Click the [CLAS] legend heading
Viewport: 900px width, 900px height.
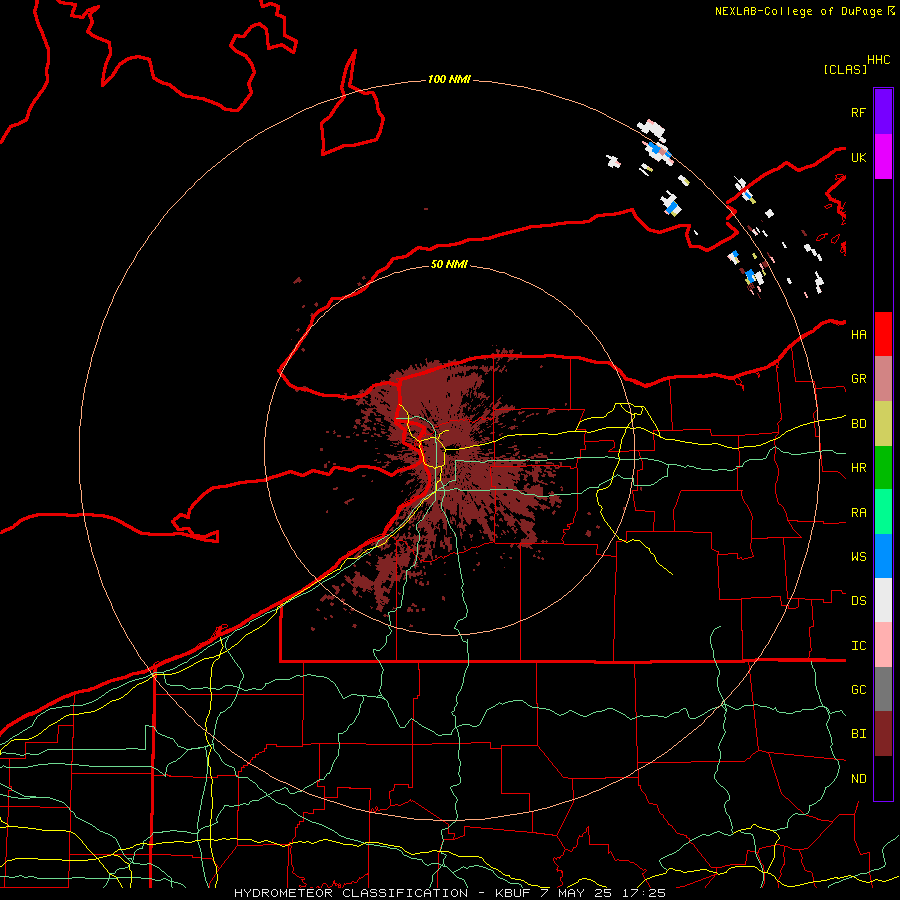pos(845,69)
